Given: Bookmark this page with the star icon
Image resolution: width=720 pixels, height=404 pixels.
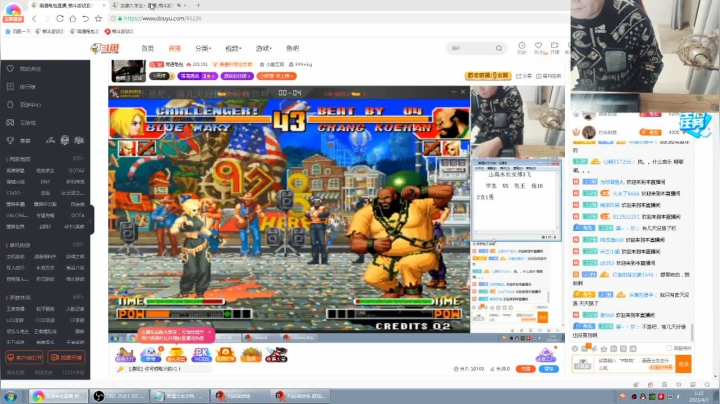Looking at the screenshot, I should 98,18.
